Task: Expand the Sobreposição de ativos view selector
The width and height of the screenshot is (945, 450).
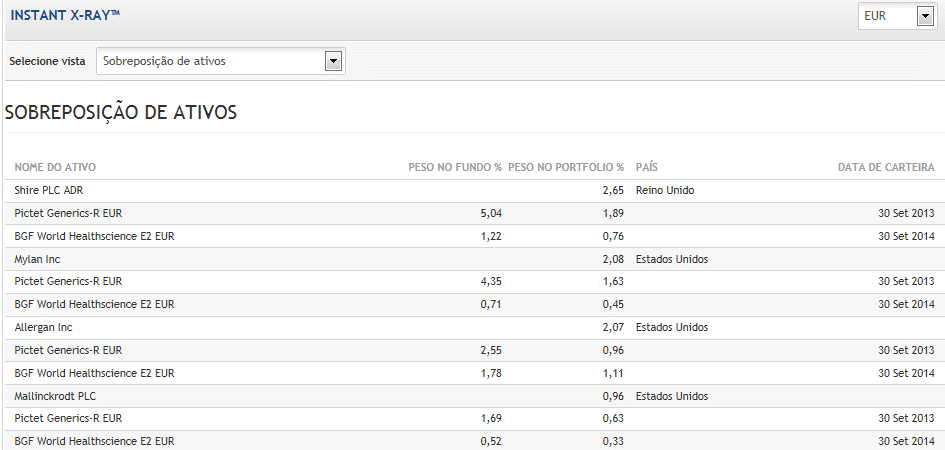Action: (x=210, y=61)
